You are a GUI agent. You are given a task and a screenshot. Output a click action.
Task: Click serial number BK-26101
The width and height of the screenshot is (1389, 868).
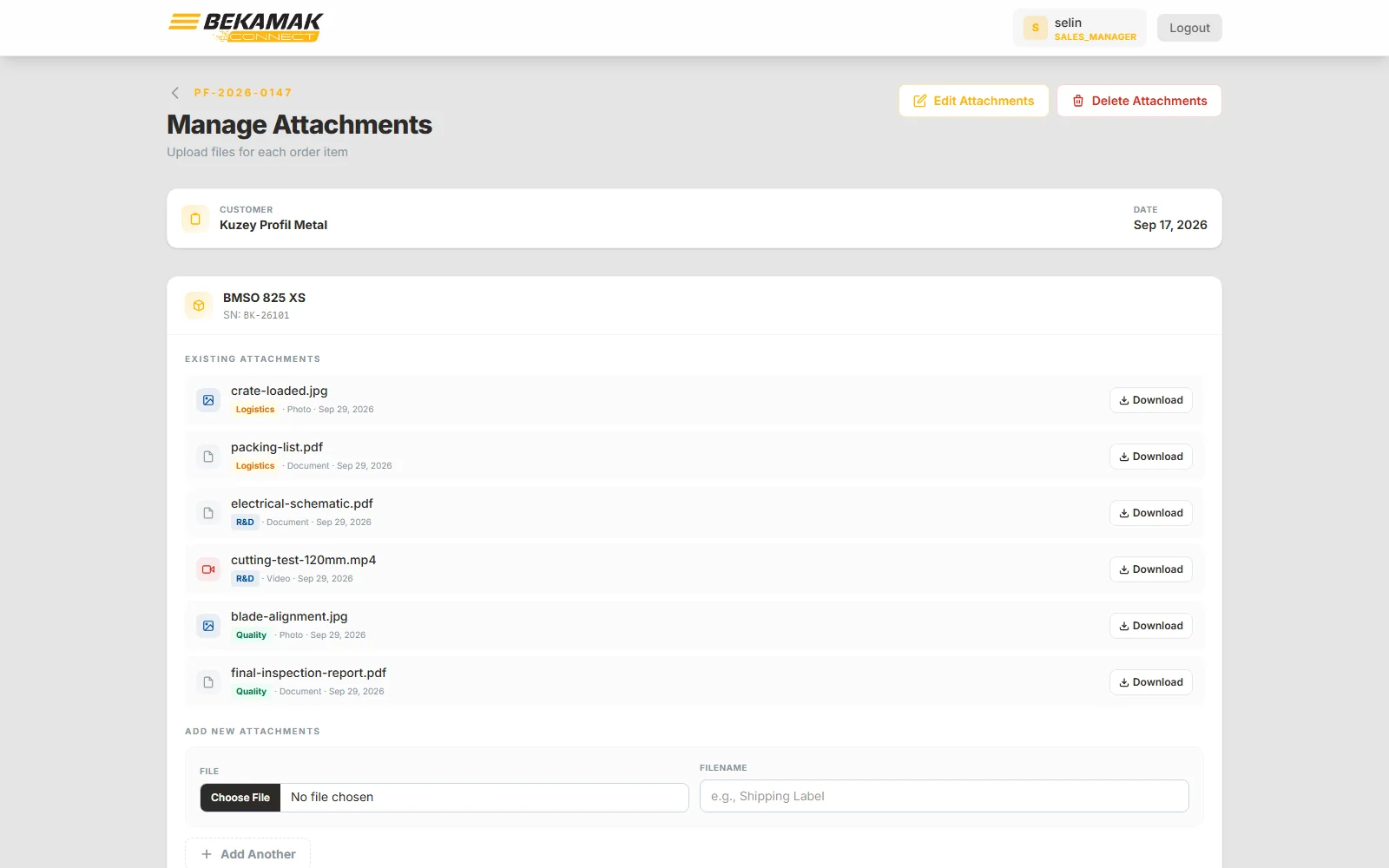pos(267,316)
